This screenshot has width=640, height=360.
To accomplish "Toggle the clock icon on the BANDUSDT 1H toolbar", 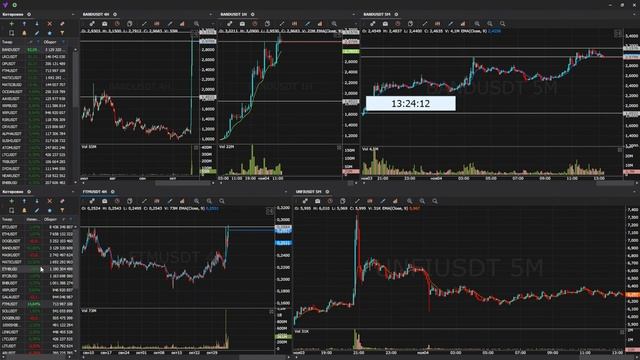I will pyautogui.click(x=255, y=24).
